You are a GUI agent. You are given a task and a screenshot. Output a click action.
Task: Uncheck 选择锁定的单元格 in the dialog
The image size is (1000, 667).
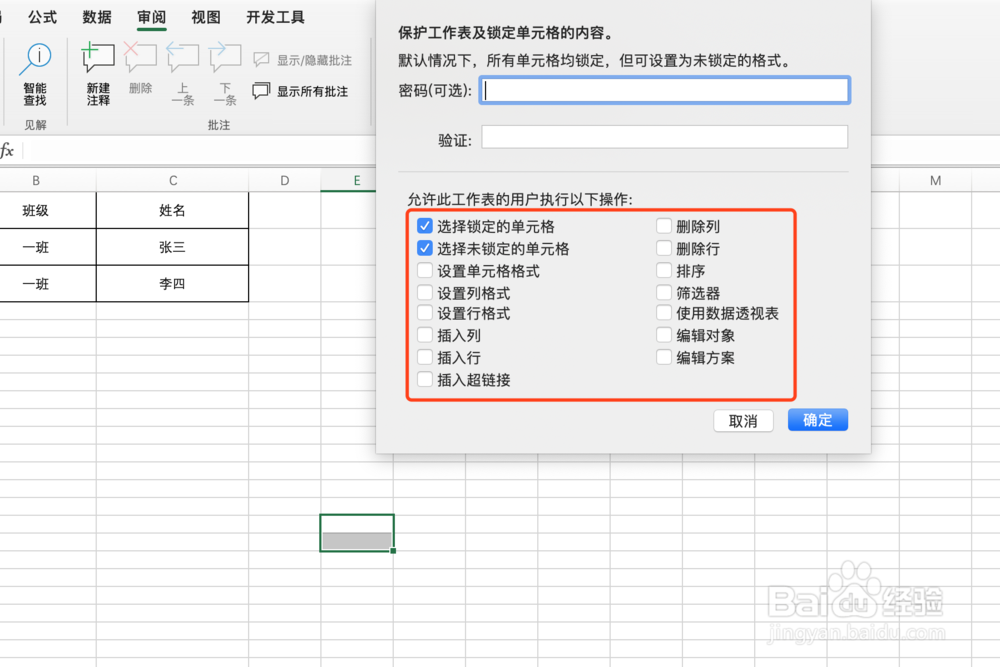[x=425, y=226]
